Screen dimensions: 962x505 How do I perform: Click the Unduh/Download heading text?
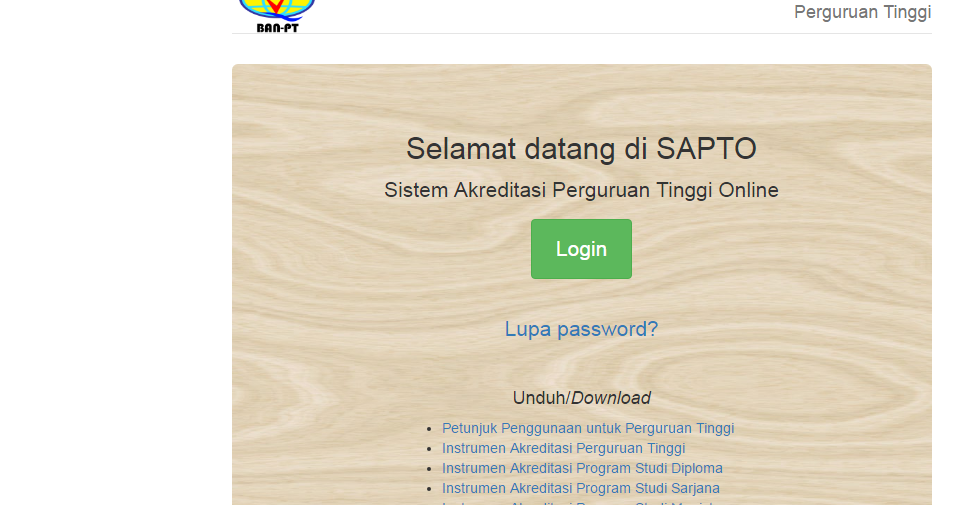pyautogui.click(x=581, y=398)
